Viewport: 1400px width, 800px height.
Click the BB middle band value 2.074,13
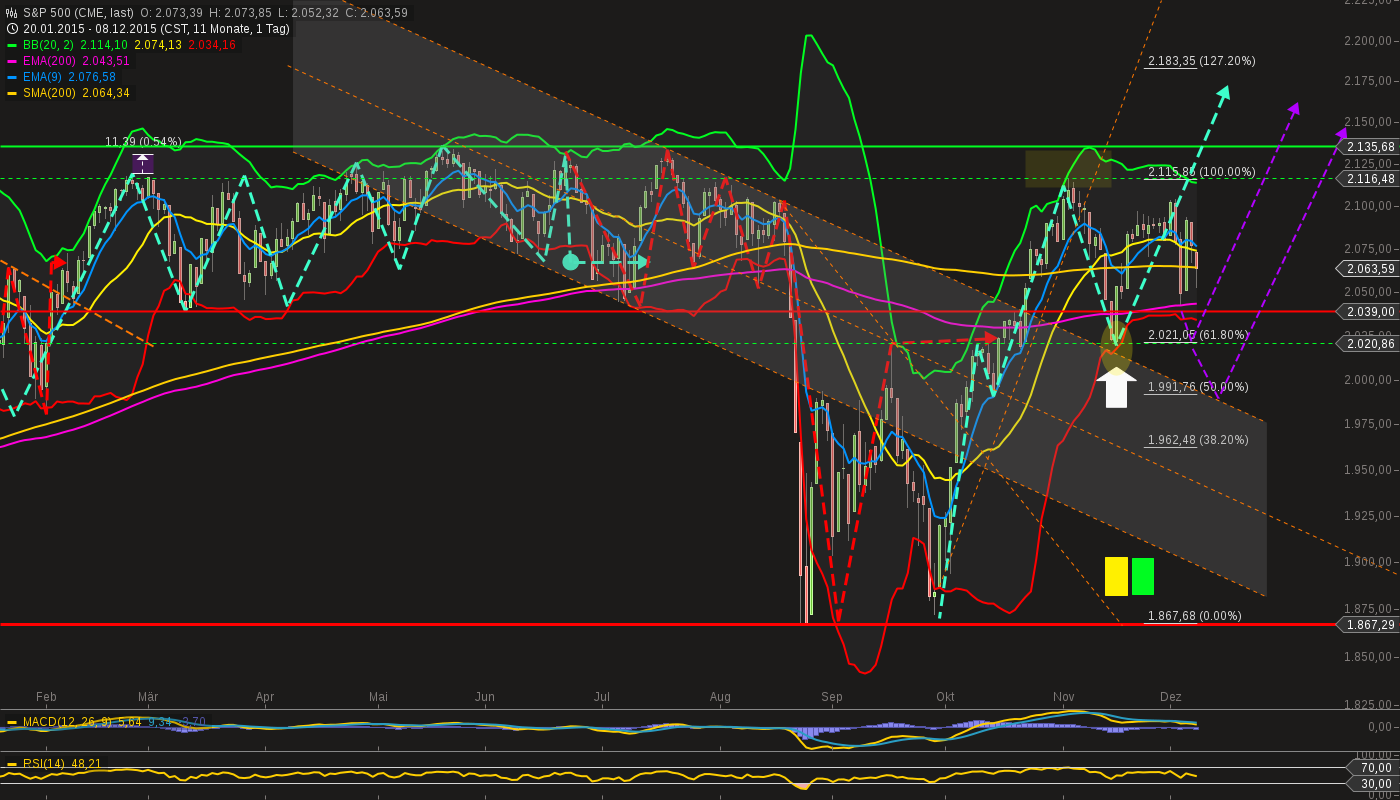(158, 45)
